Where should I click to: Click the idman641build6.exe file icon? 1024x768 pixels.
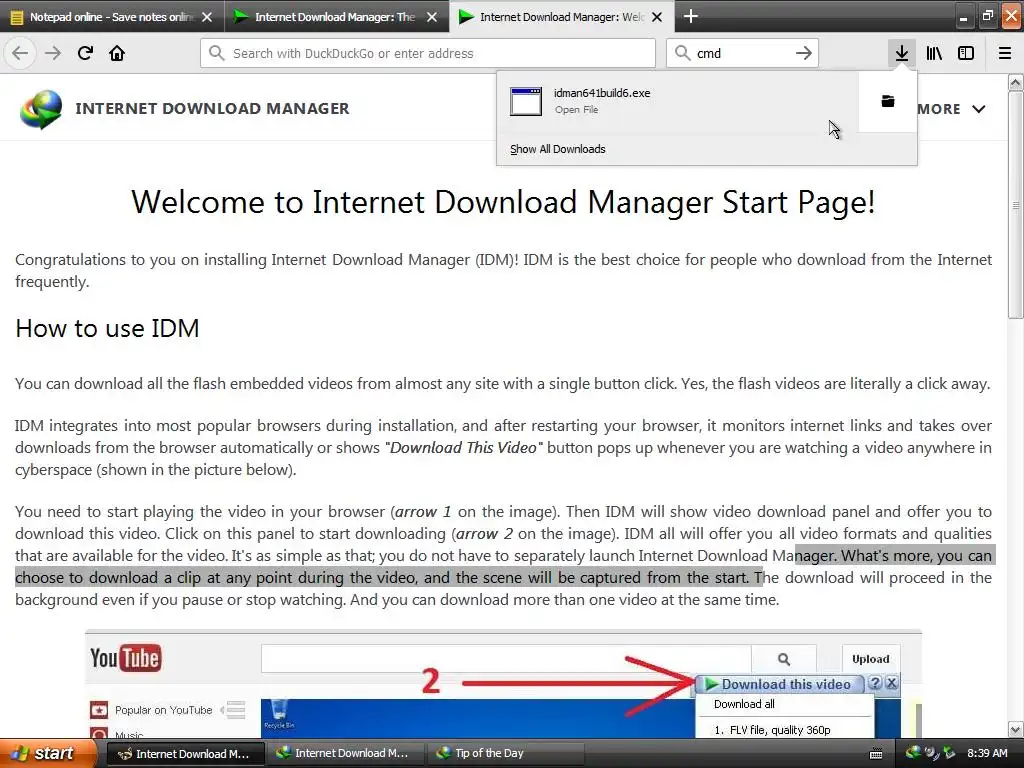526,101
